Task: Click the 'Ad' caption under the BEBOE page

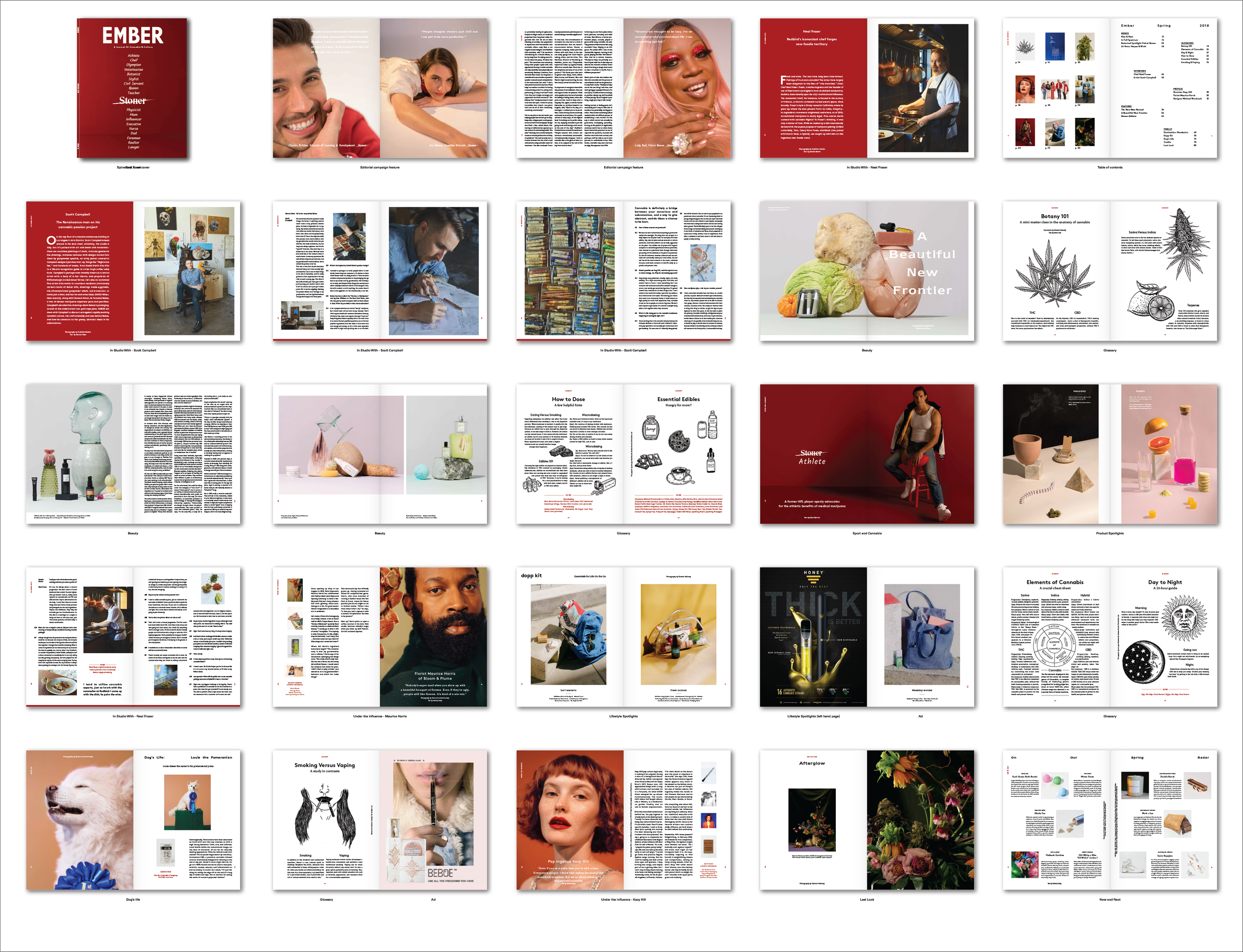Action: point(433,899)
